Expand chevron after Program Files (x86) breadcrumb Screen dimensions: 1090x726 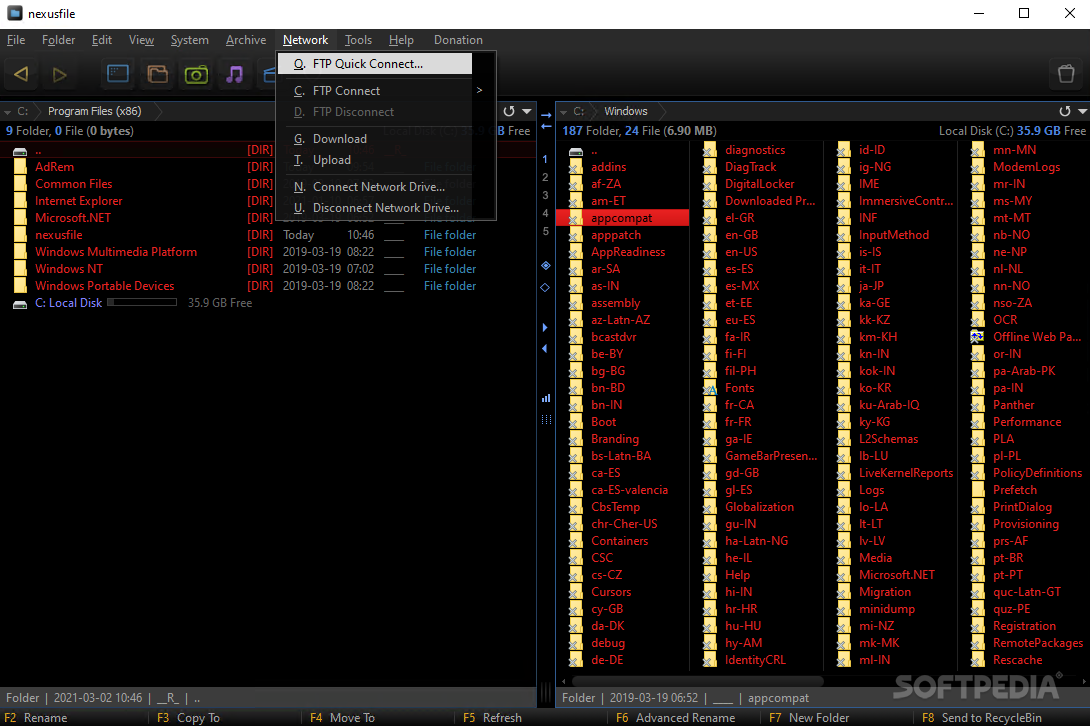[157, 111]
